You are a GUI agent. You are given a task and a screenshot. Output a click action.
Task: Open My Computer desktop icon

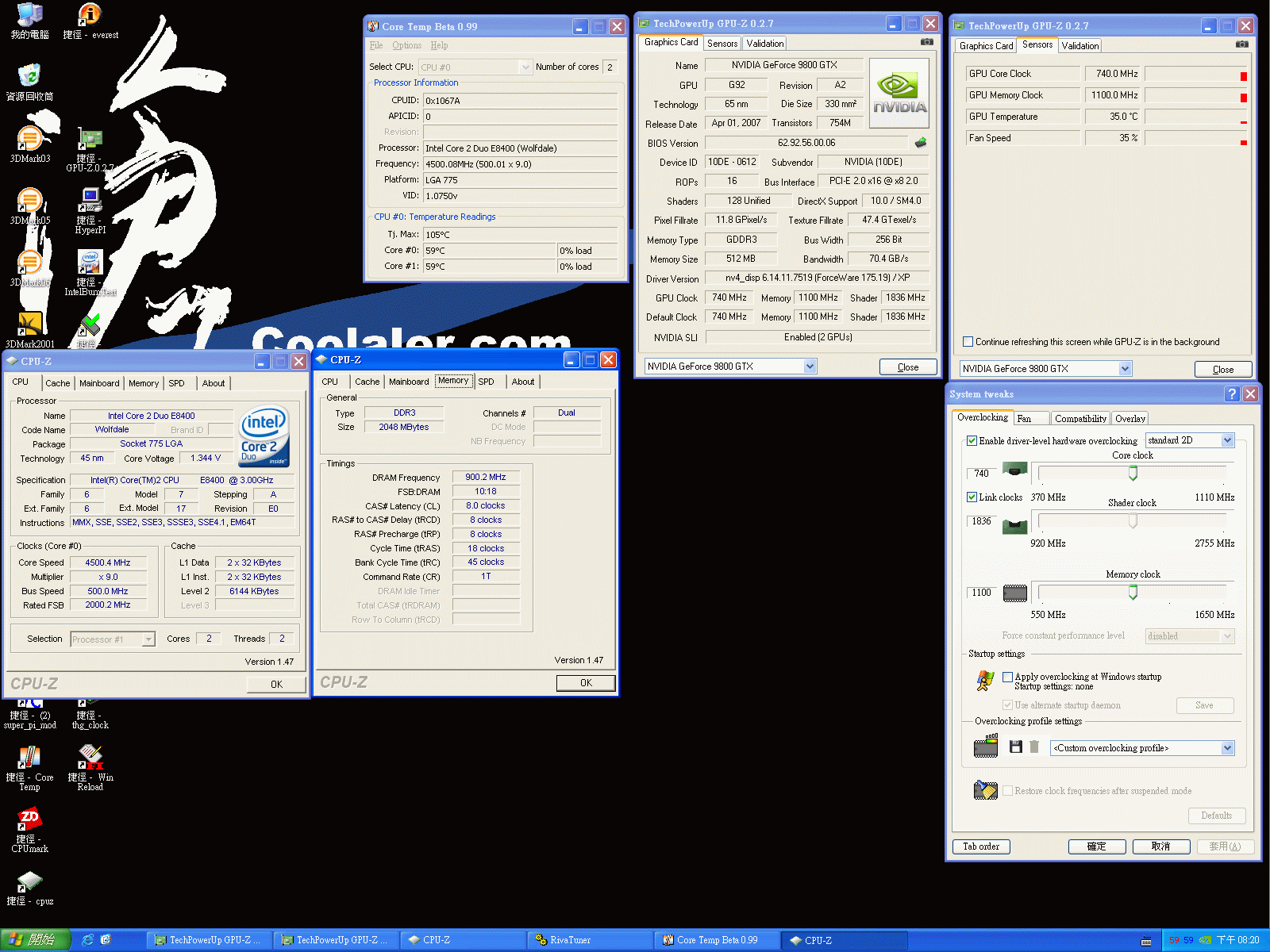coord(29,21)
